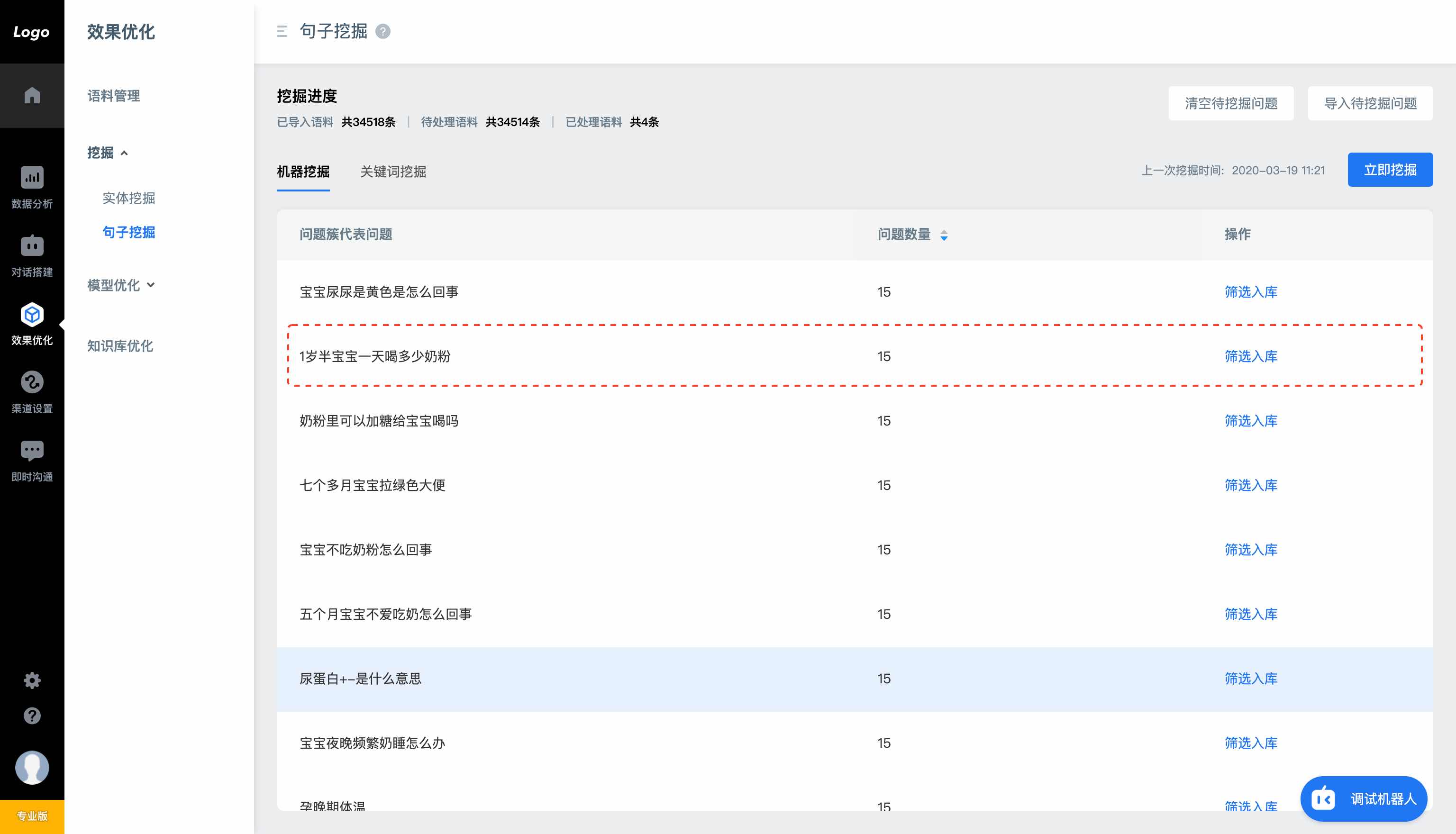Click help icon beside 句子挖掘 title
Viewport: 1456px width, 834px height.
[382, 31]
